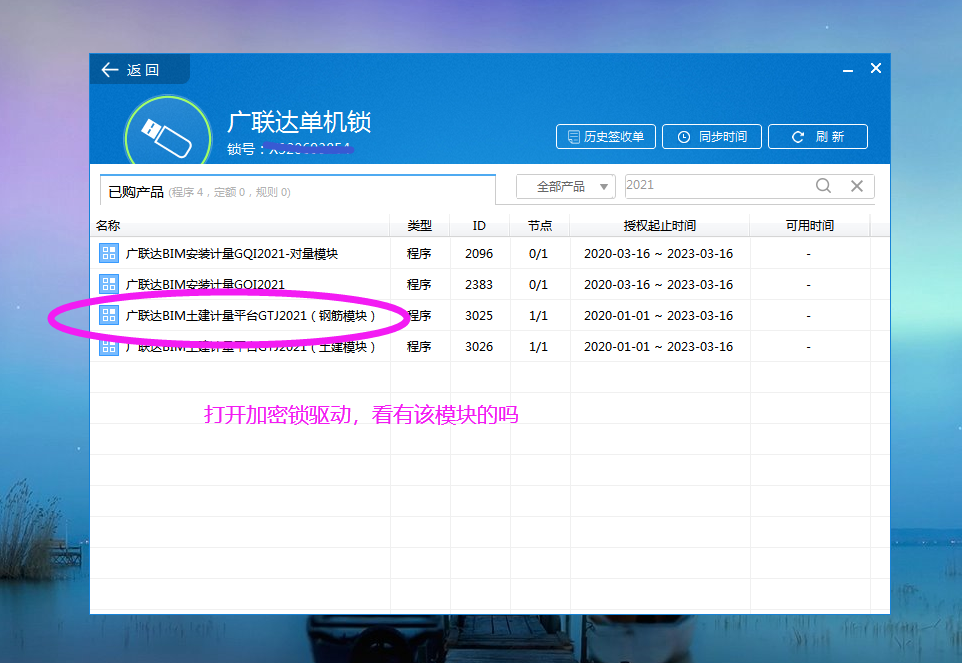Click date range of ID 2383 row

click(658, 285)
